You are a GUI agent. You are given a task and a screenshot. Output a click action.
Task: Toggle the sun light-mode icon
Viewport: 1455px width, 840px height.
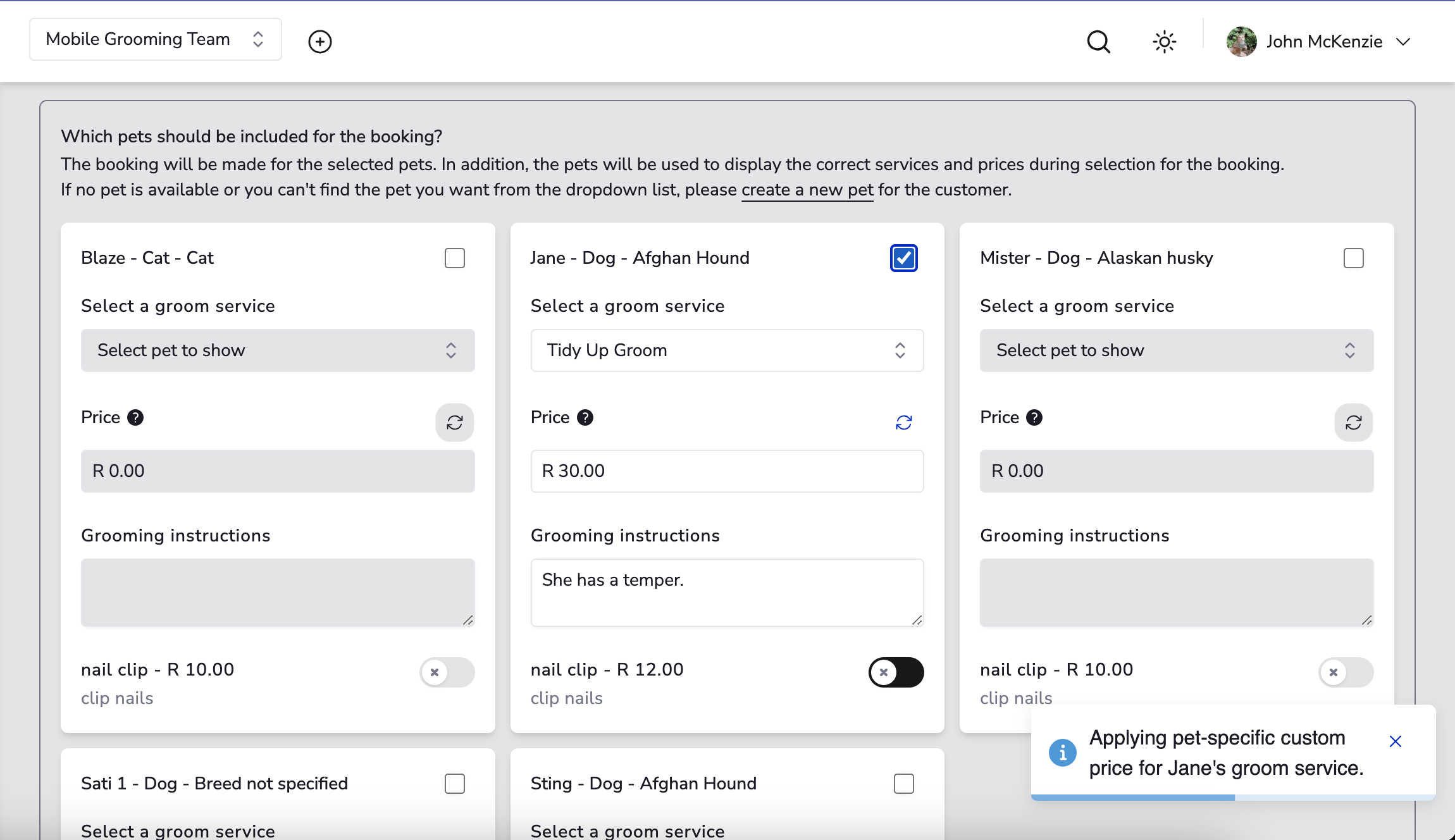click(x=1164, y=42)
